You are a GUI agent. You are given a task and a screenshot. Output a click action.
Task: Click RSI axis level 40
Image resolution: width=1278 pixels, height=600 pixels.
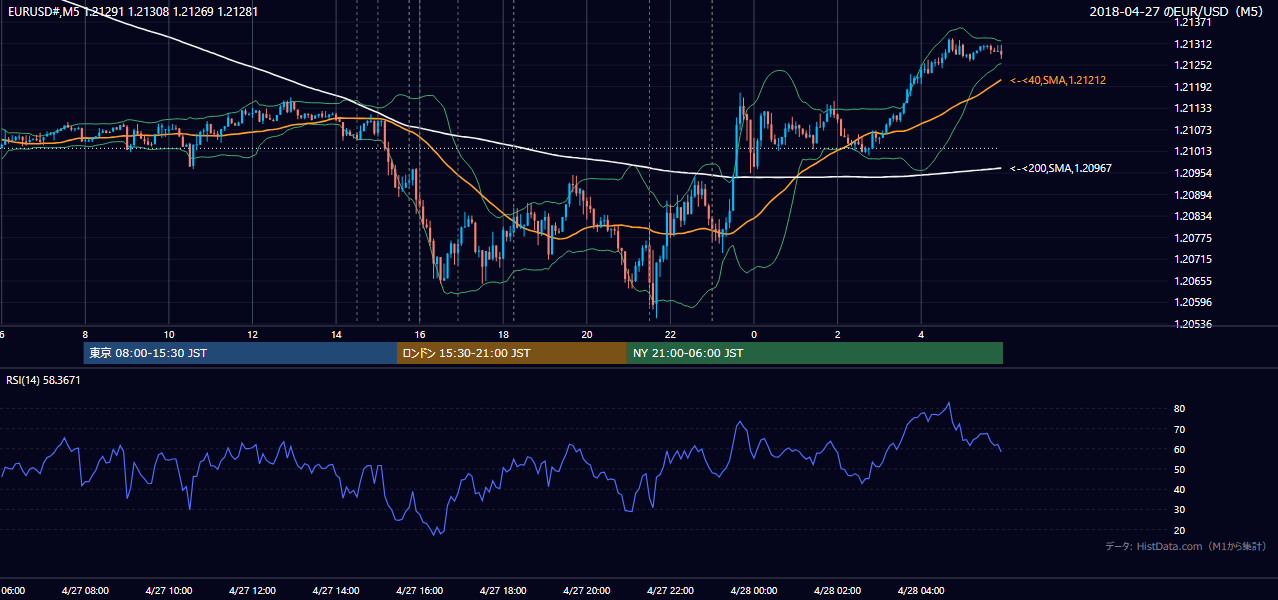tap(1179, 489)
